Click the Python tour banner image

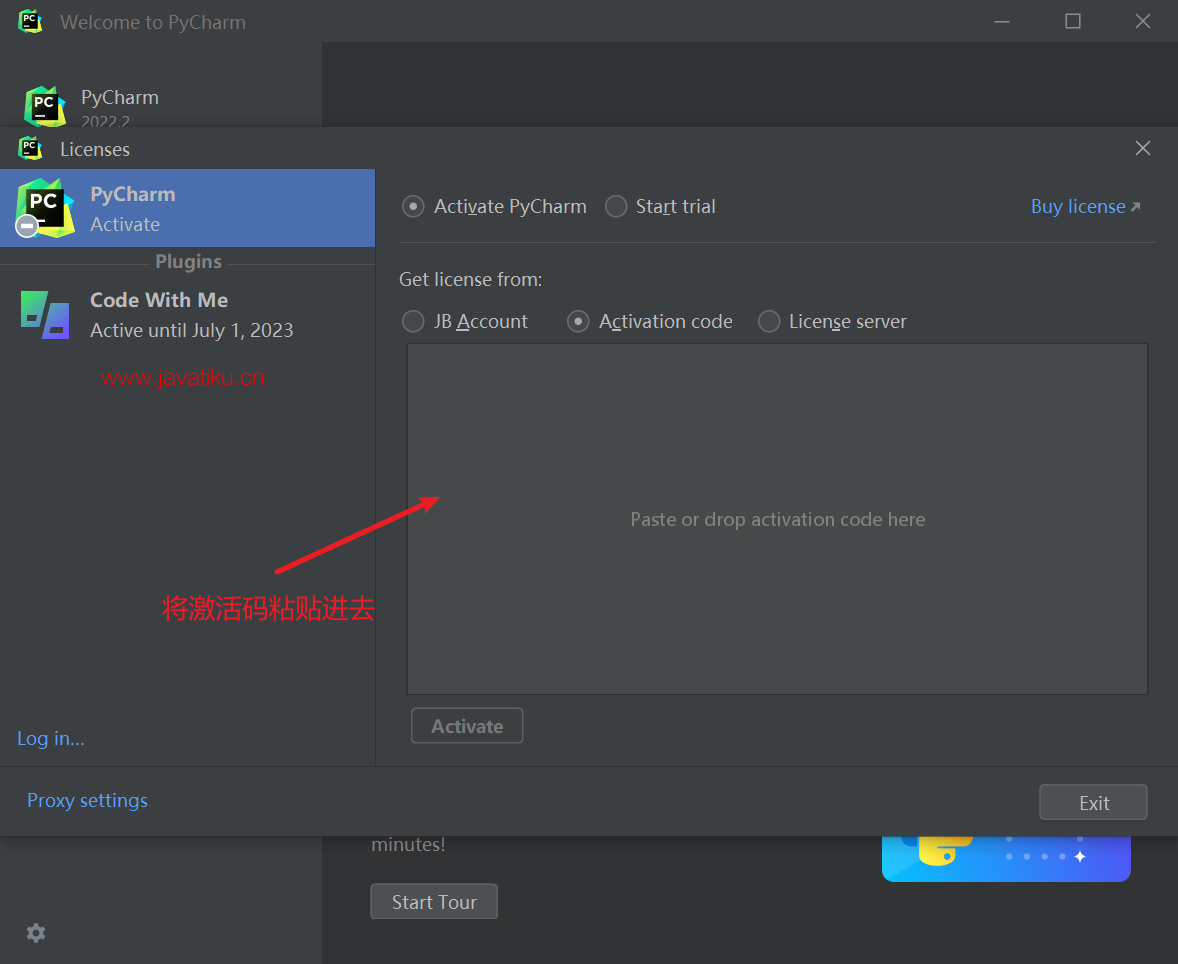(x=1006, y=858)
